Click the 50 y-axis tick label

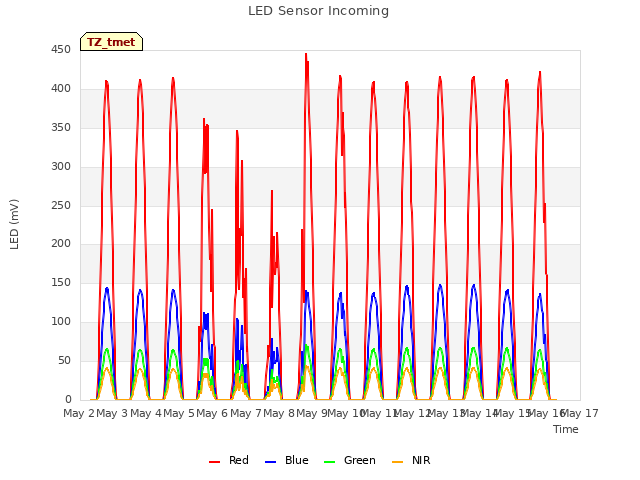click(x=64, y=360)
